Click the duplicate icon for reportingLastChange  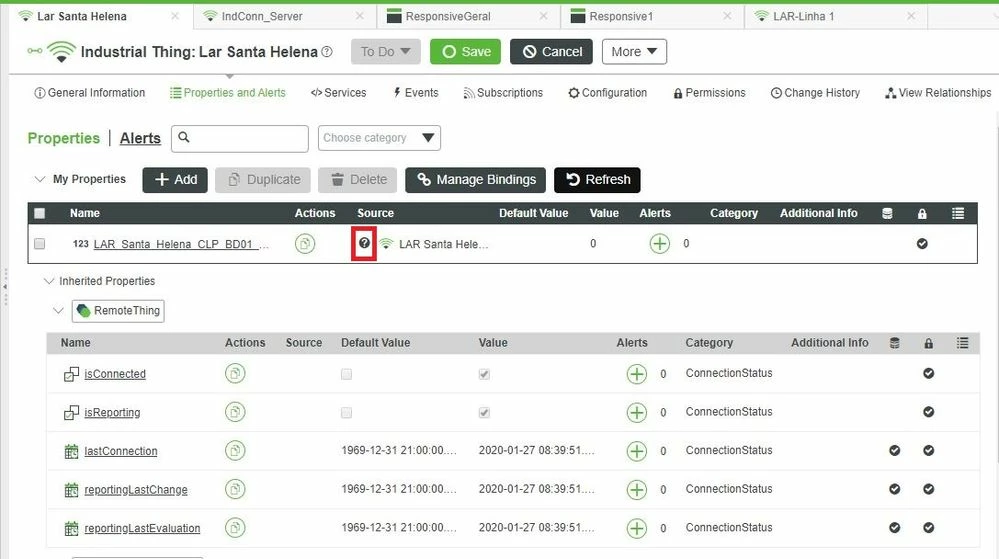pyautogui.click(x=235, y=490)
